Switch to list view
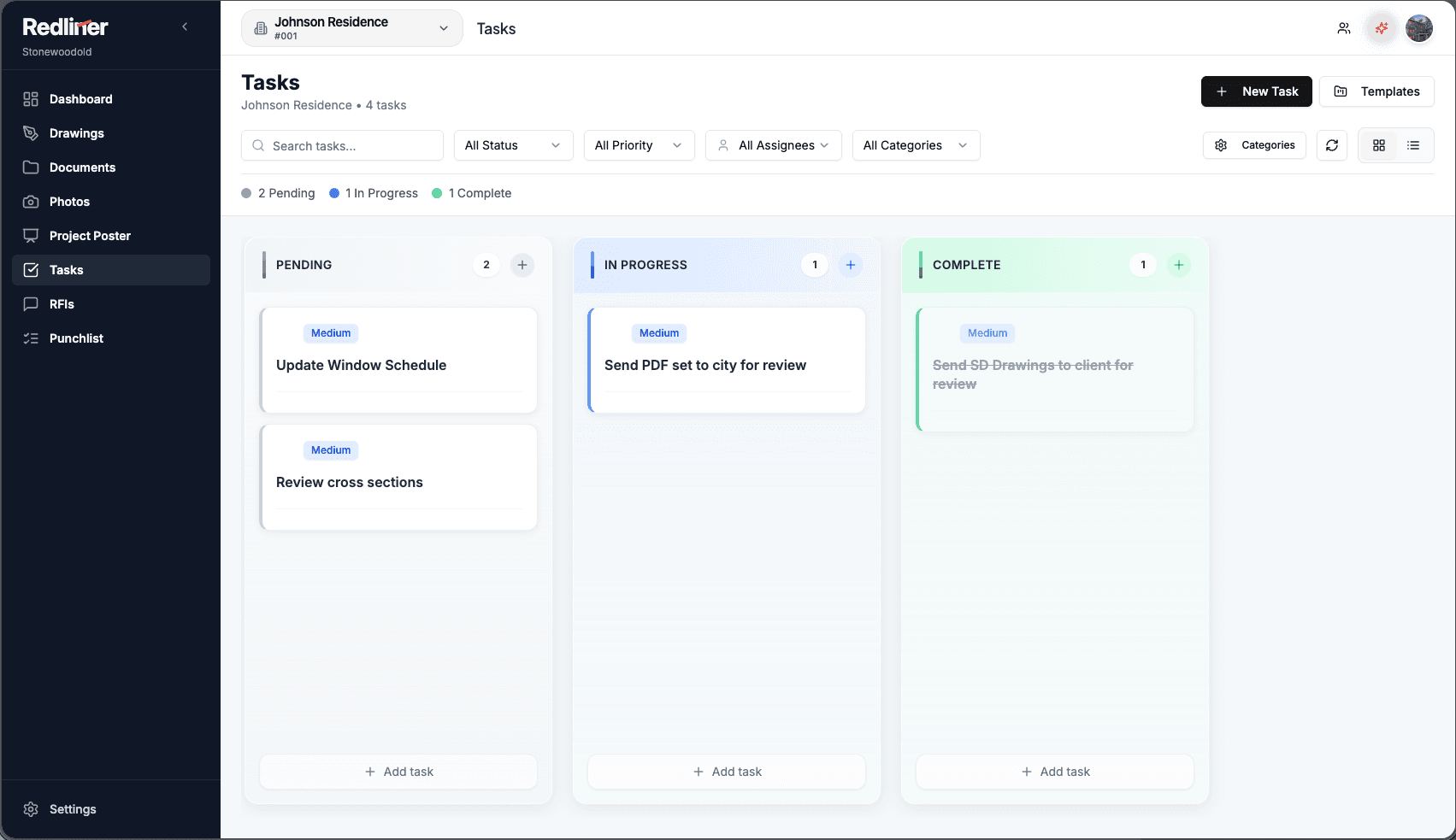 1413,145
